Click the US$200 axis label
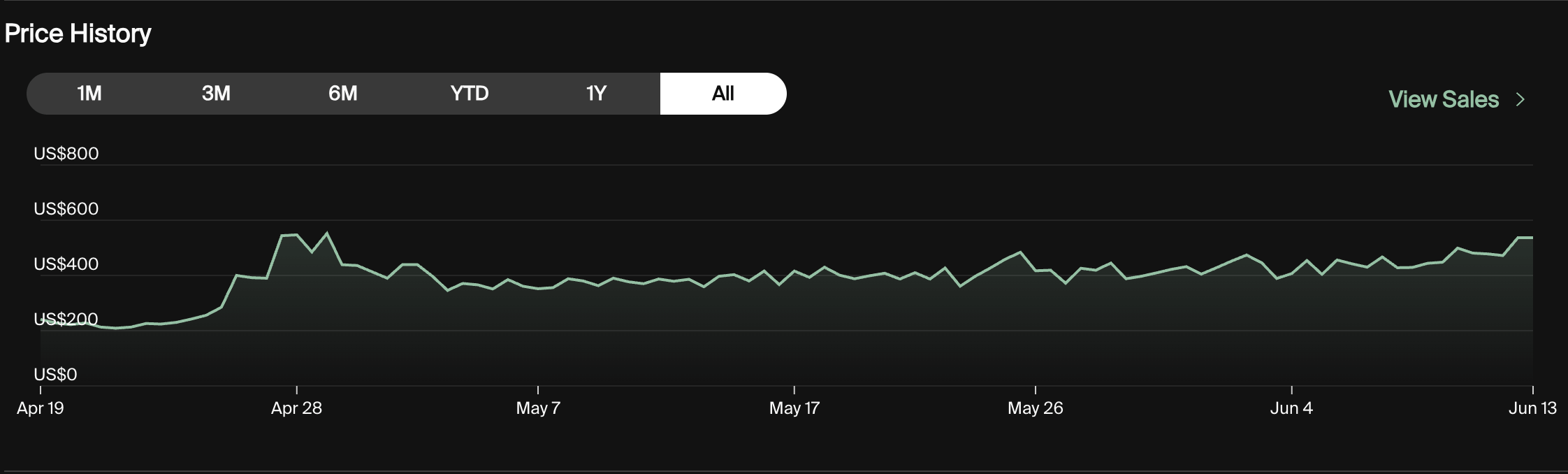The width and height of the screenshot is (1568, 474). pyautogui.click(x=66, y=319)
